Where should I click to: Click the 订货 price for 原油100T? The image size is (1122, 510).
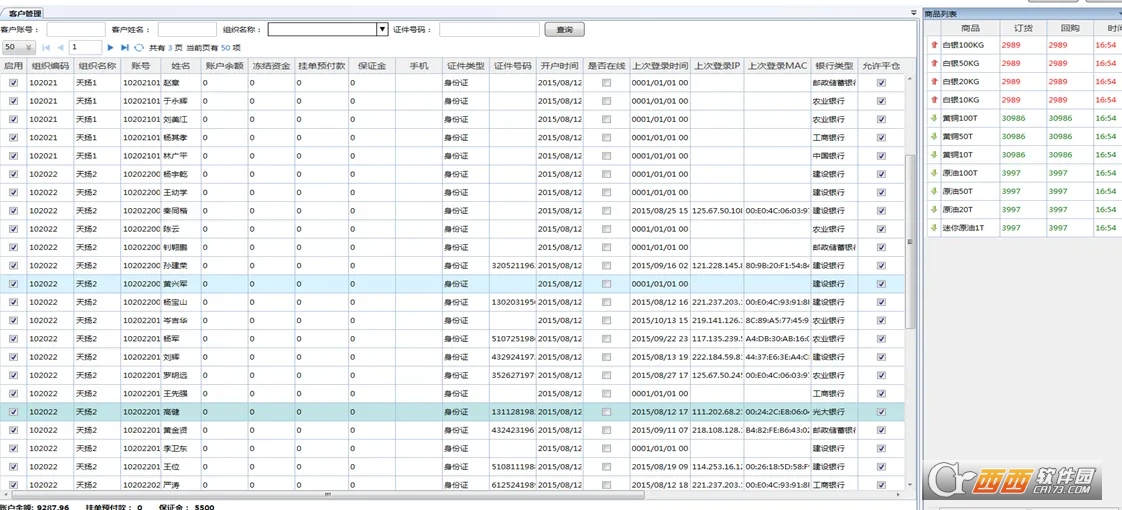[x=1011, y=173]
